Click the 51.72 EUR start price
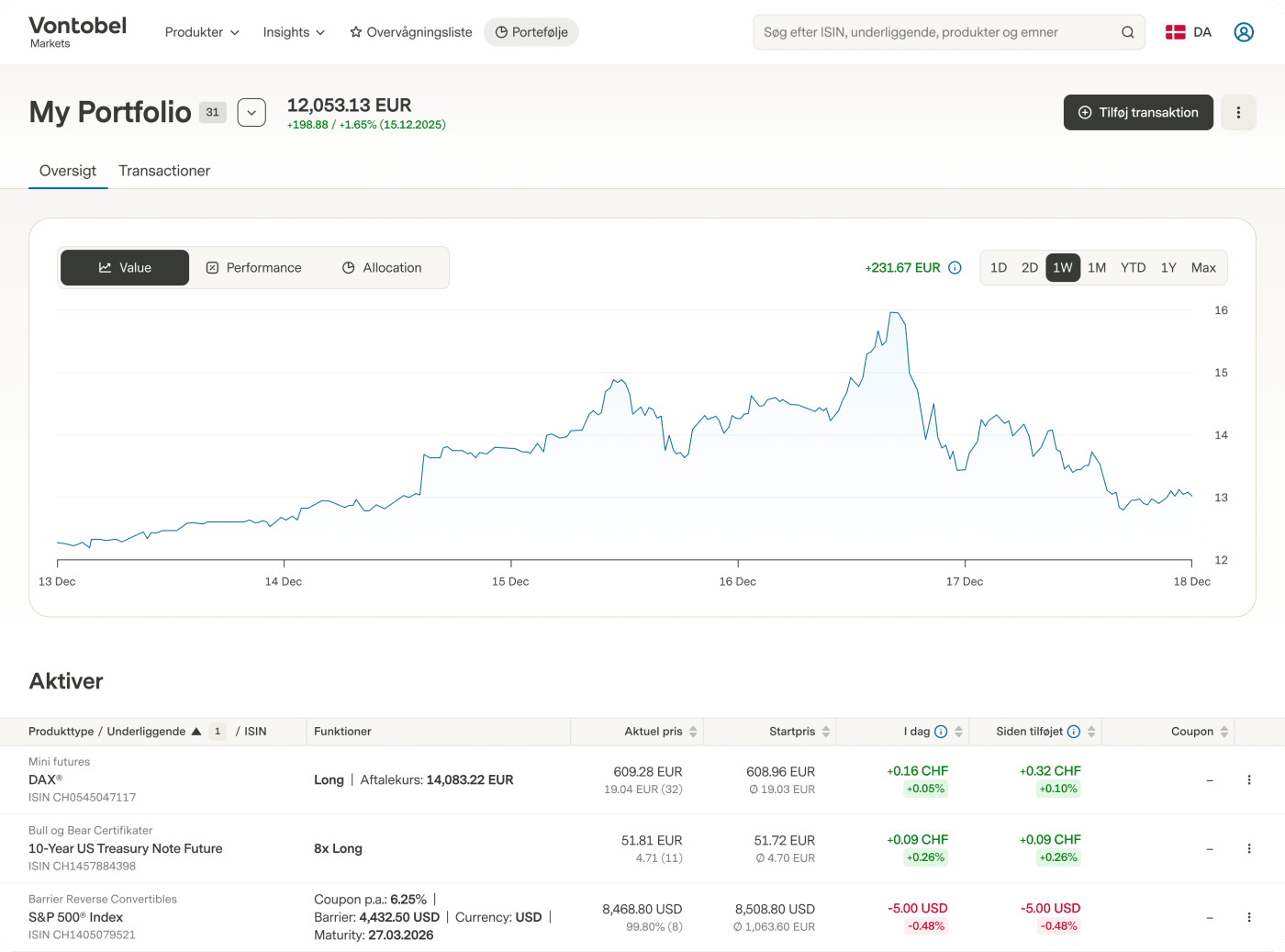This screenshot has width=1285, height=952. click(785, 841)
